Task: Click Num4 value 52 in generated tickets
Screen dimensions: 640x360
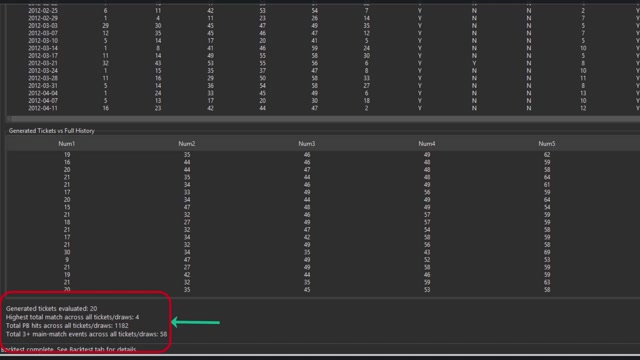Action: (x=427, y=260)
